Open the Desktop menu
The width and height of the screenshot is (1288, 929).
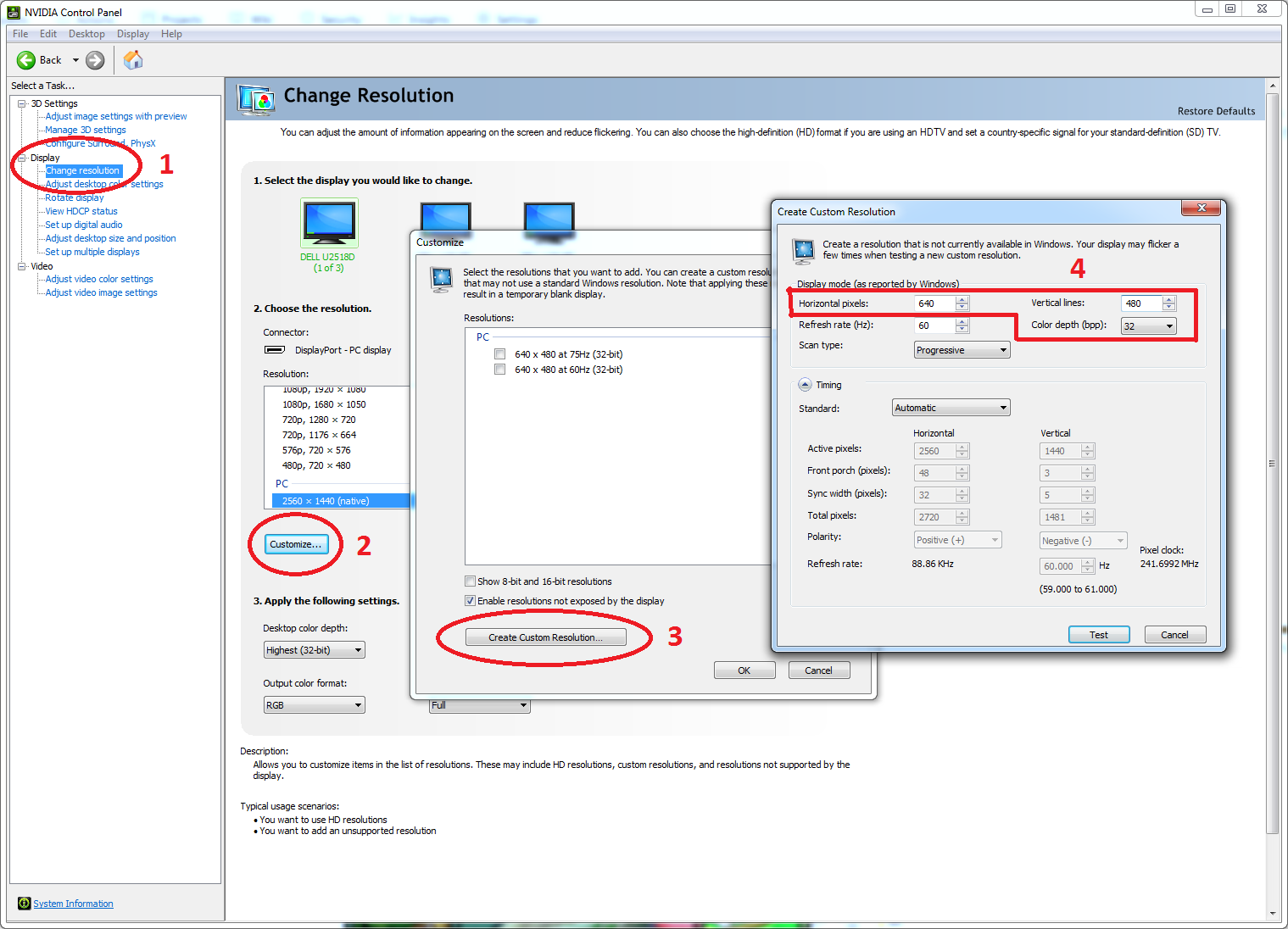(86, 34)
